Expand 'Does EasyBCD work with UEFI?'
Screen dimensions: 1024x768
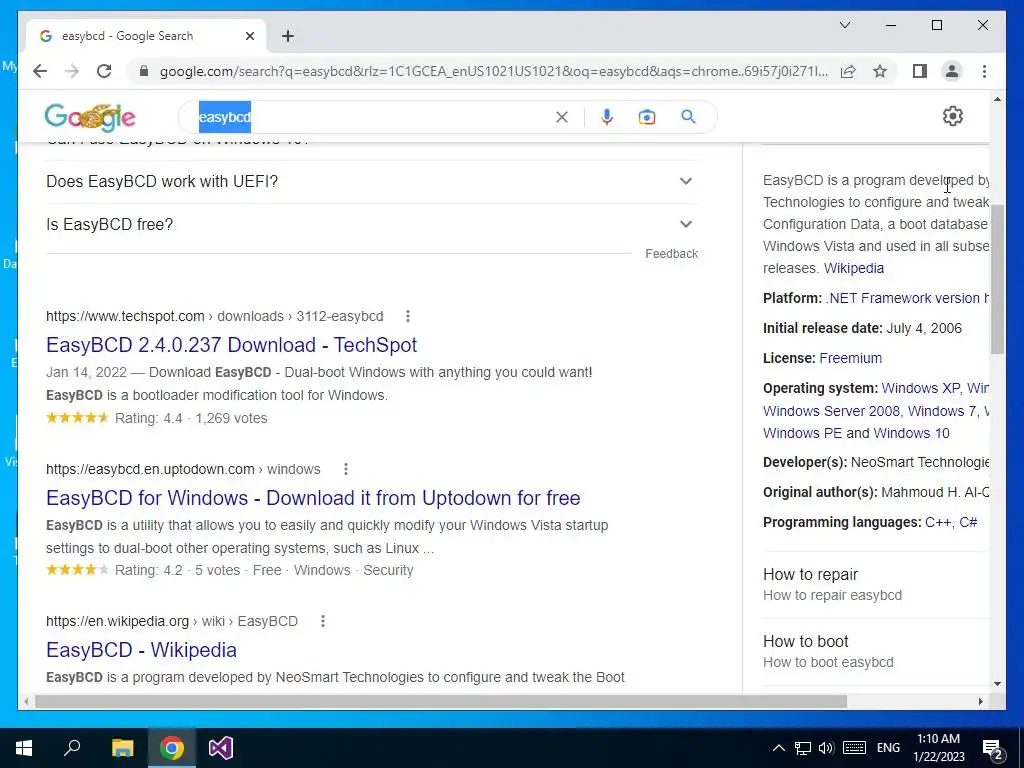pos(372,182)
